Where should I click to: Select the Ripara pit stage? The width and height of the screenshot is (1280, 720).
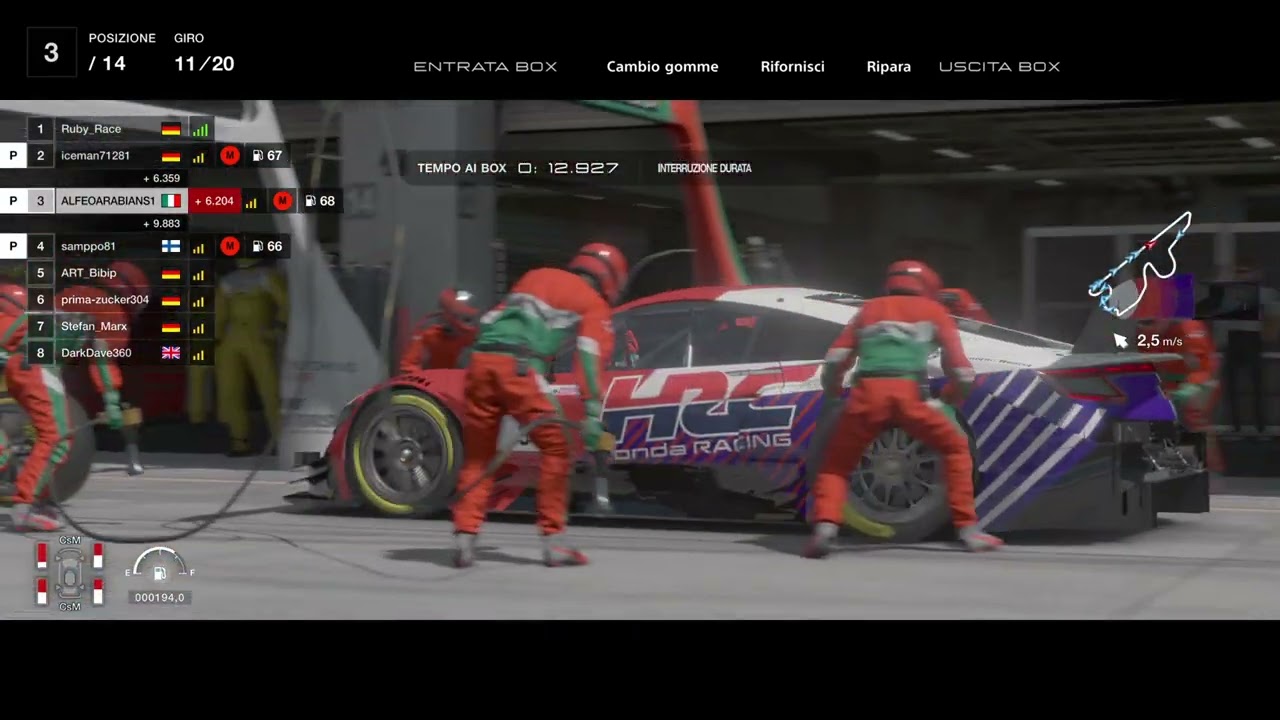click(x=888, y=67)
